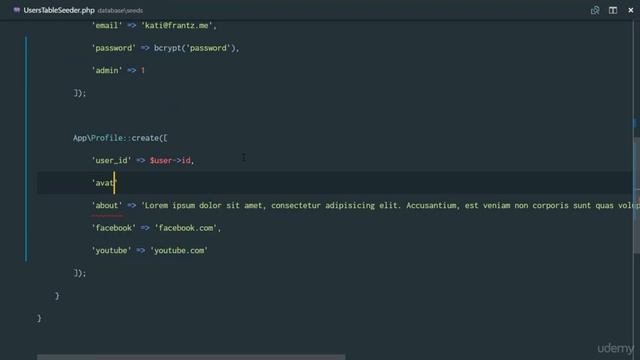Viewport: 640px width, 360px height.
Task: Click the bcrypt('password') call
Action: coord(195,48)
